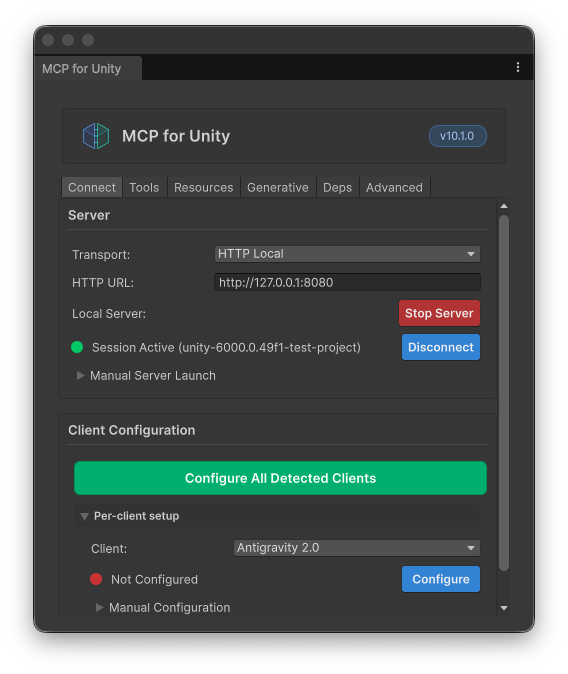Switch to the Tools tab
The image size is (568, 674).
point(144,187)
